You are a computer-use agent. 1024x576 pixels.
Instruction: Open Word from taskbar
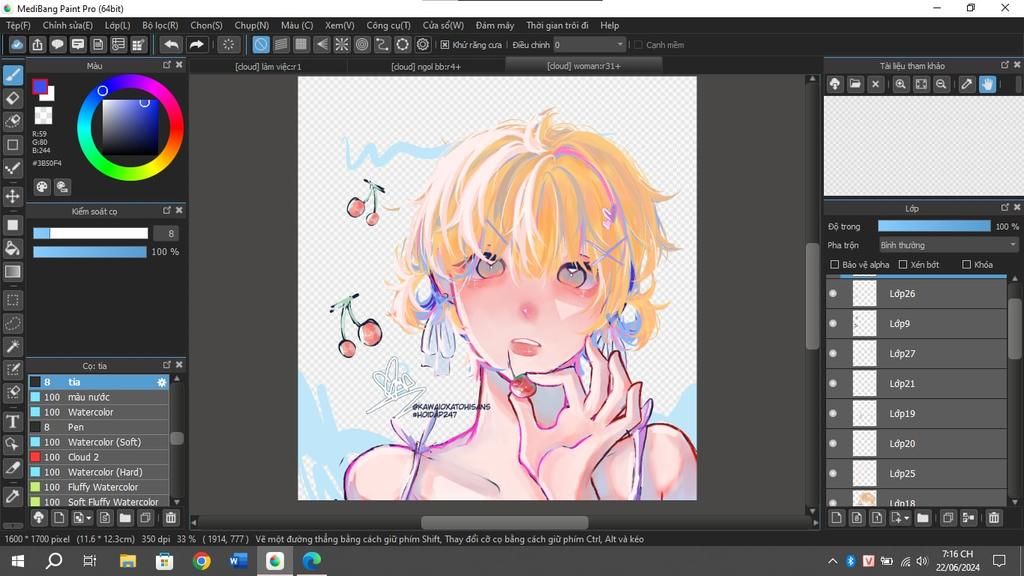click(x=238, y=561)
